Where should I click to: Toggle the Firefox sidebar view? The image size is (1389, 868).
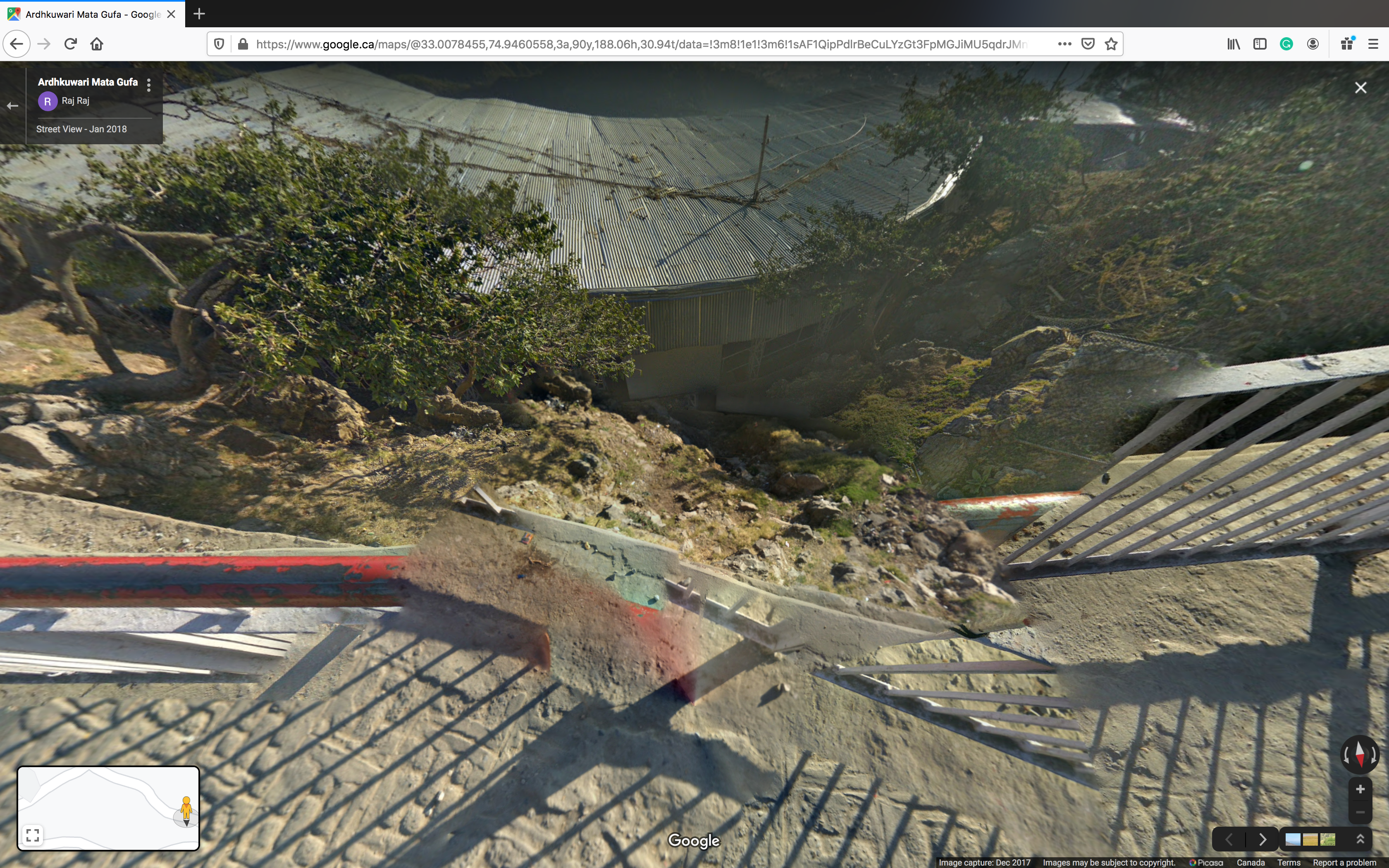1260,44
